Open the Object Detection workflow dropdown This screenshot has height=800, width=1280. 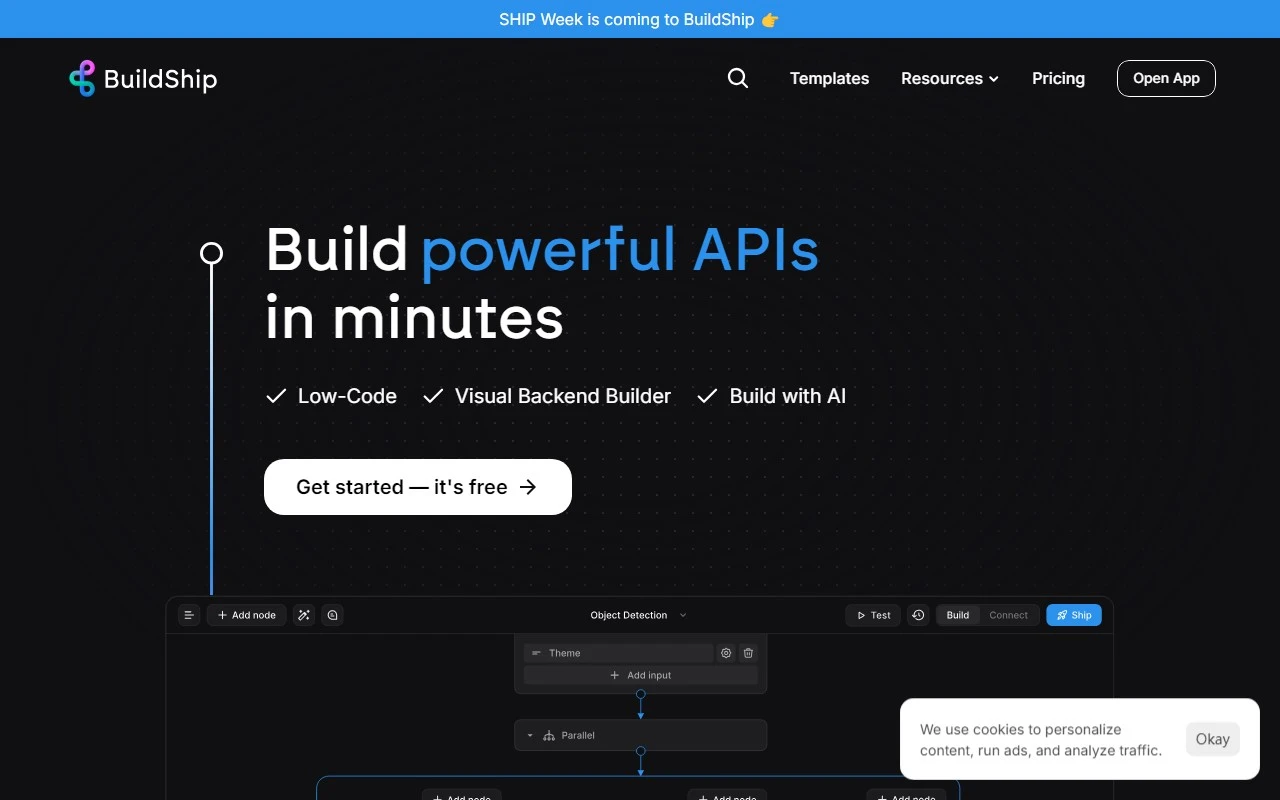639,615
